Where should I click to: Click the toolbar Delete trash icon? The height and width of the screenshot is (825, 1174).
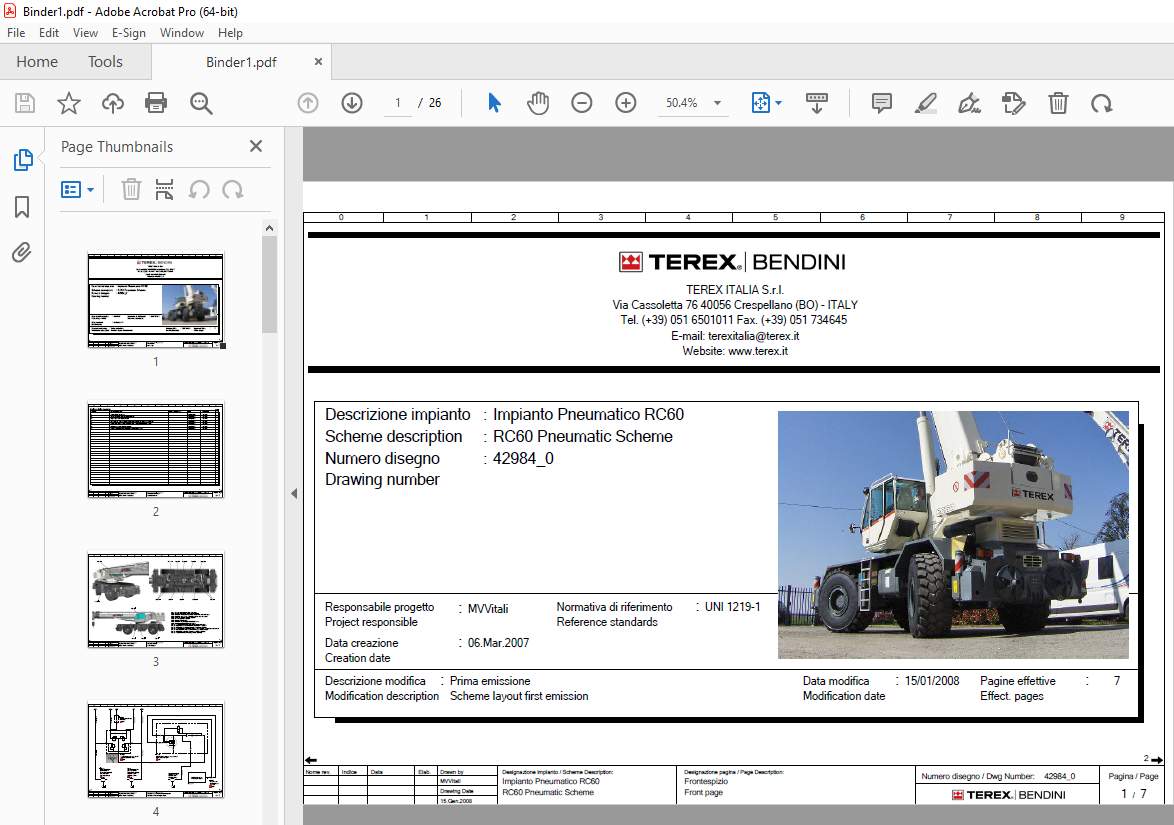pyautogui.click(x=1058, y=103)
